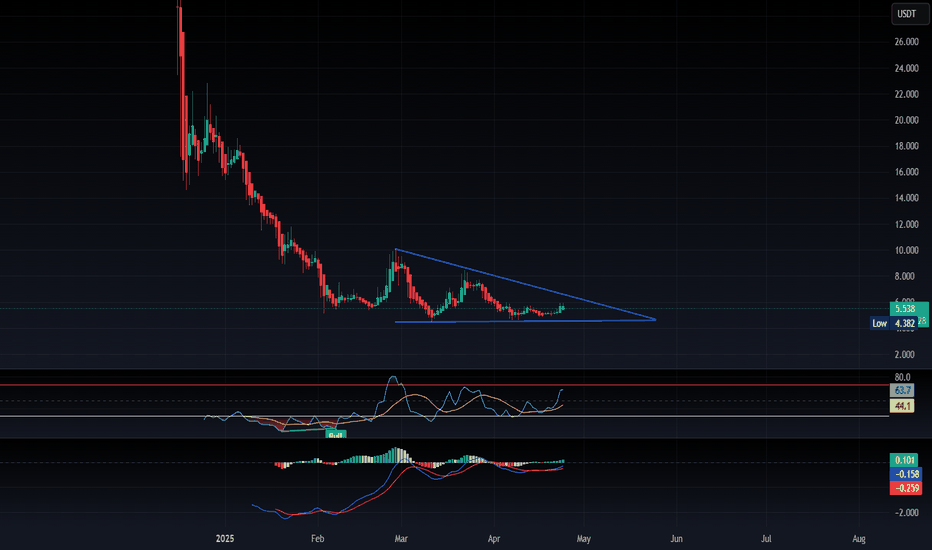This screenshot has height=550, width=932.
Task: Click the 8.000 price axis label
Action: tap(905, 276)
